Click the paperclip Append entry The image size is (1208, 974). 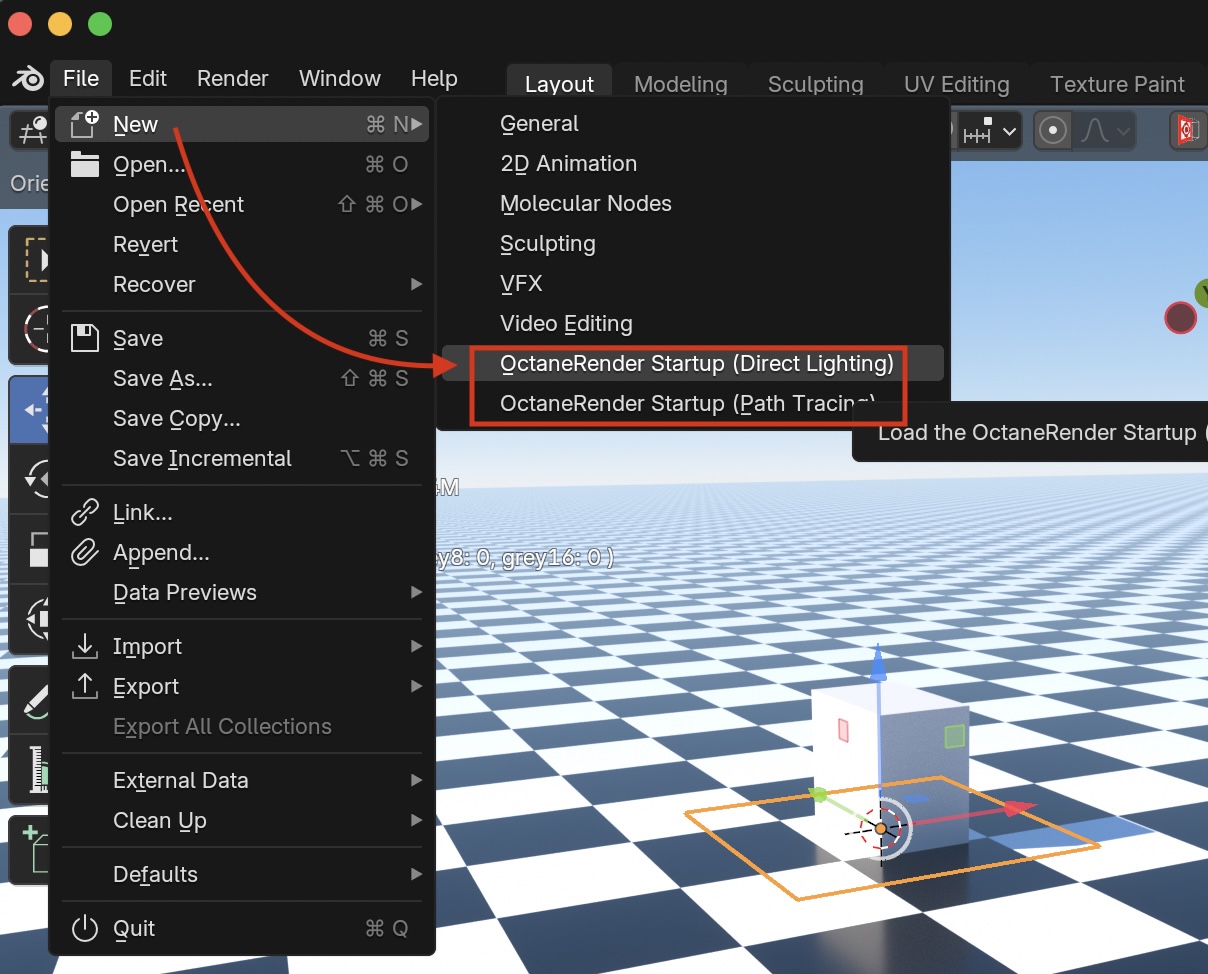pyautogui.click(x=242, y=552)
